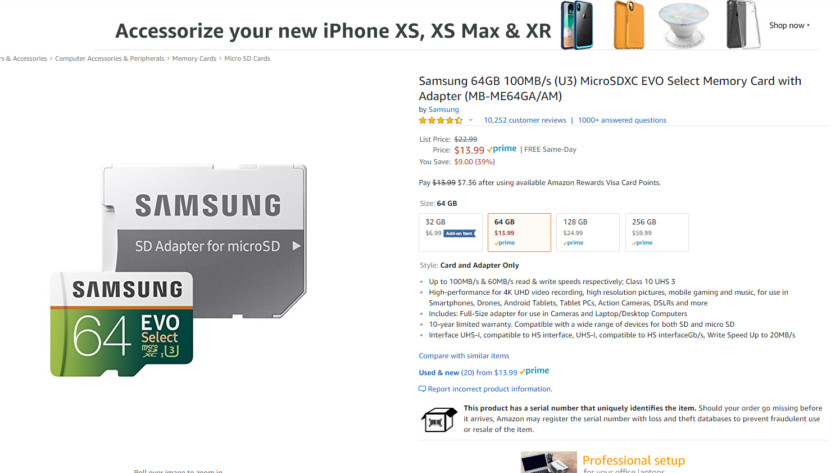Viewport: 840px width, 473px height.
Task: Open Memory Cards breadcrumb
Action: [x=194, y=58]
